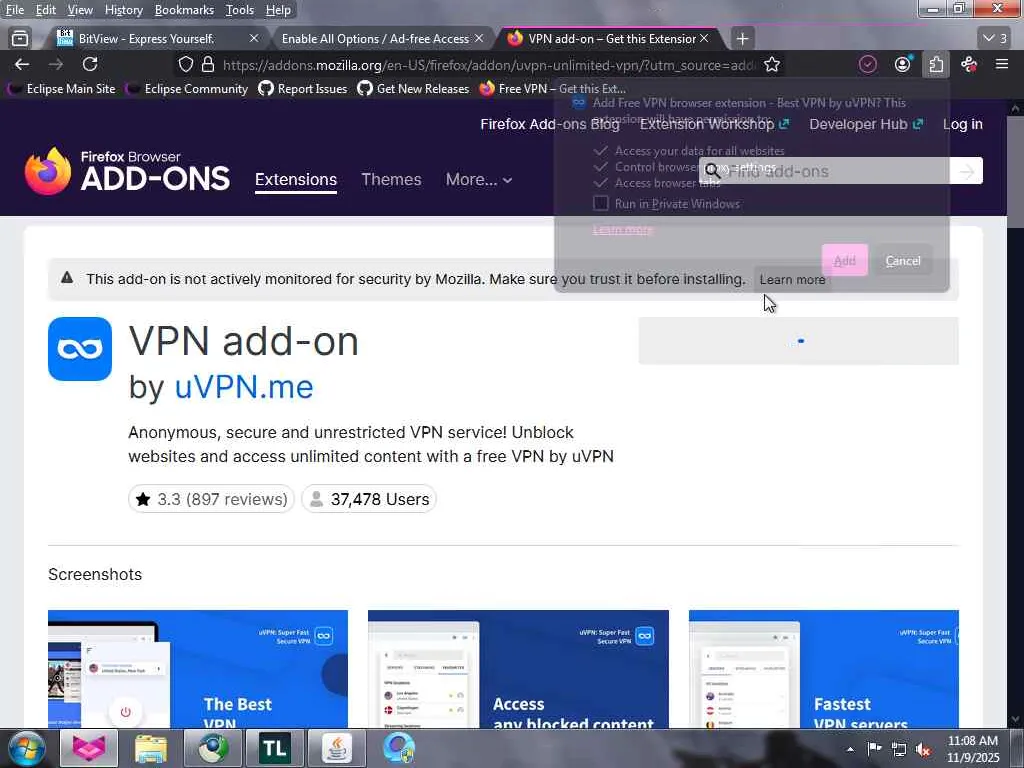Open the History menu
The width and height of the screenshot is (1024, 768).
point(123,10)
